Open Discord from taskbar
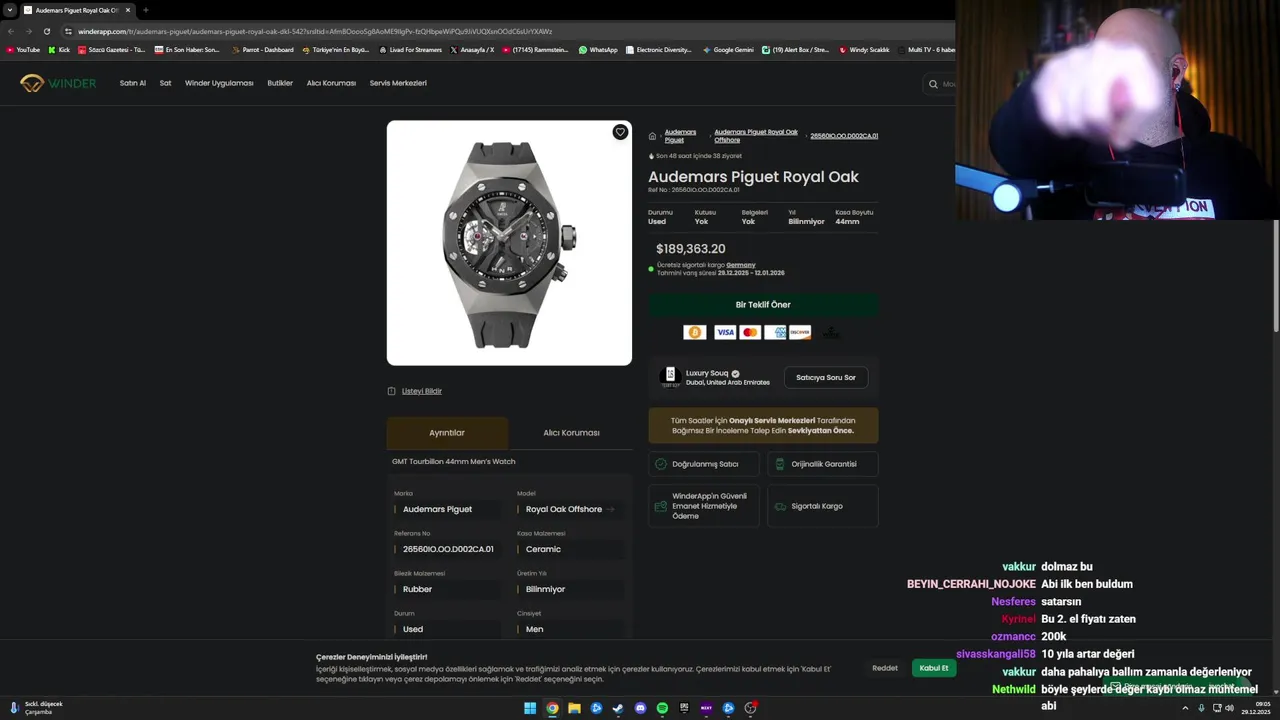This screenshot has height=720, width=1280. (x=640, y=708)
